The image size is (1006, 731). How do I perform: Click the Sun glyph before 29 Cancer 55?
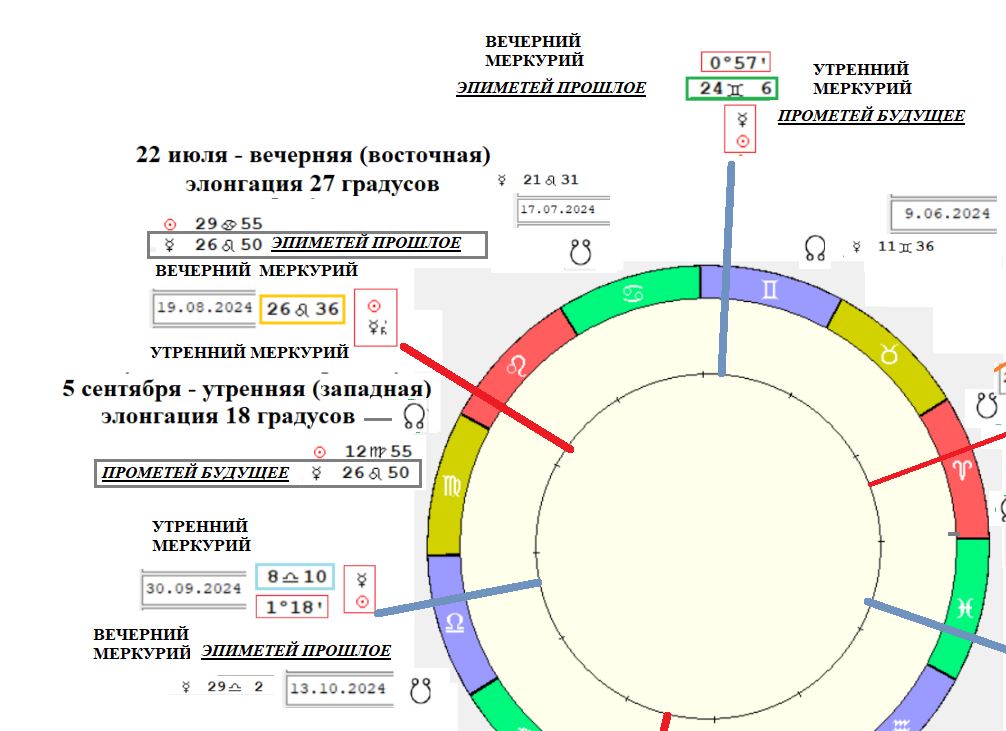[x=170, y=224]
